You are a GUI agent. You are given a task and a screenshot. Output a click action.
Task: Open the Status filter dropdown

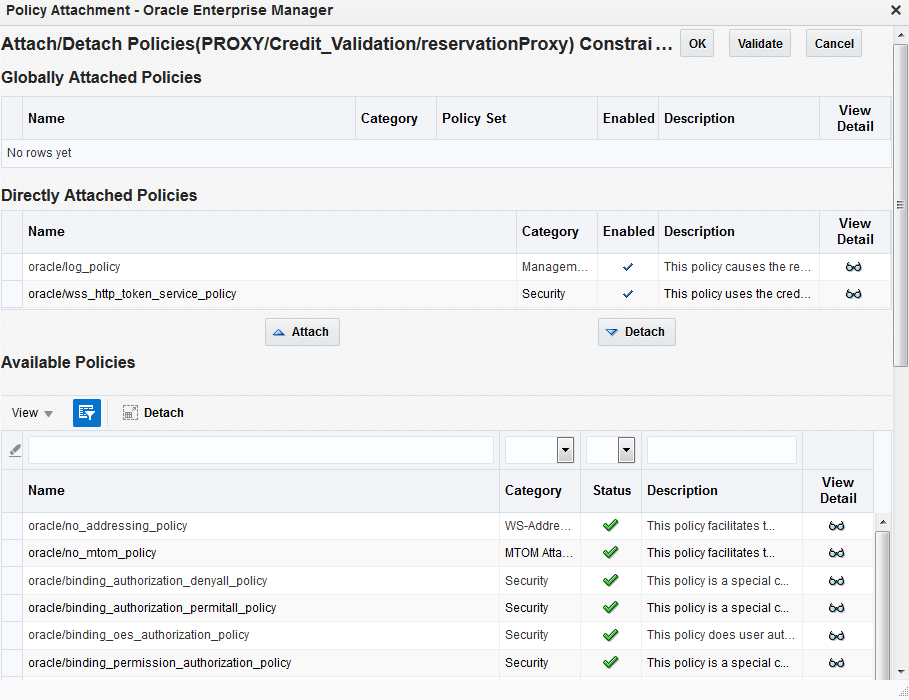tap(626, 450)
